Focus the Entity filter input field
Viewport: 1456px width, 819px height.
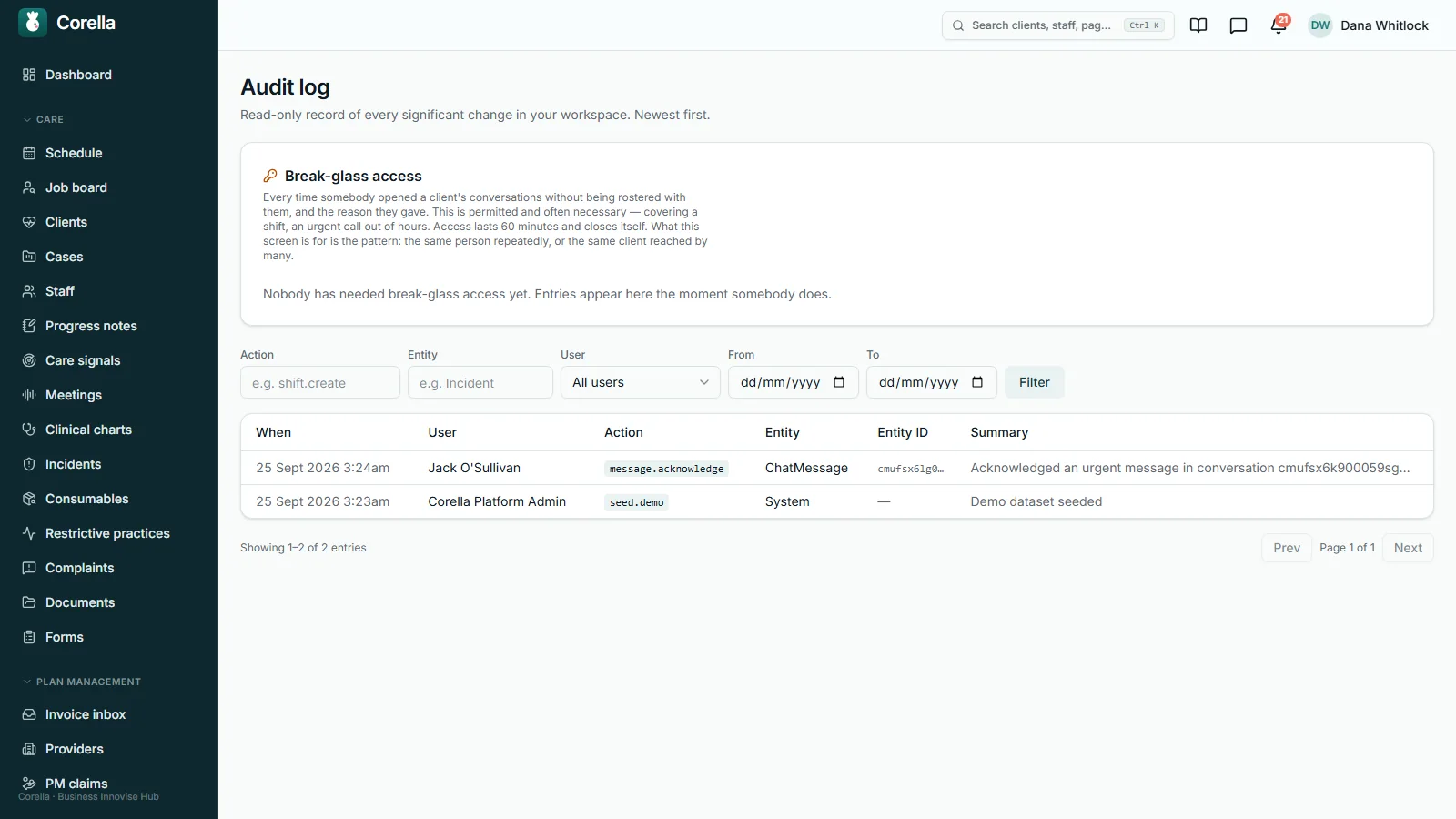tap(480, 382)
